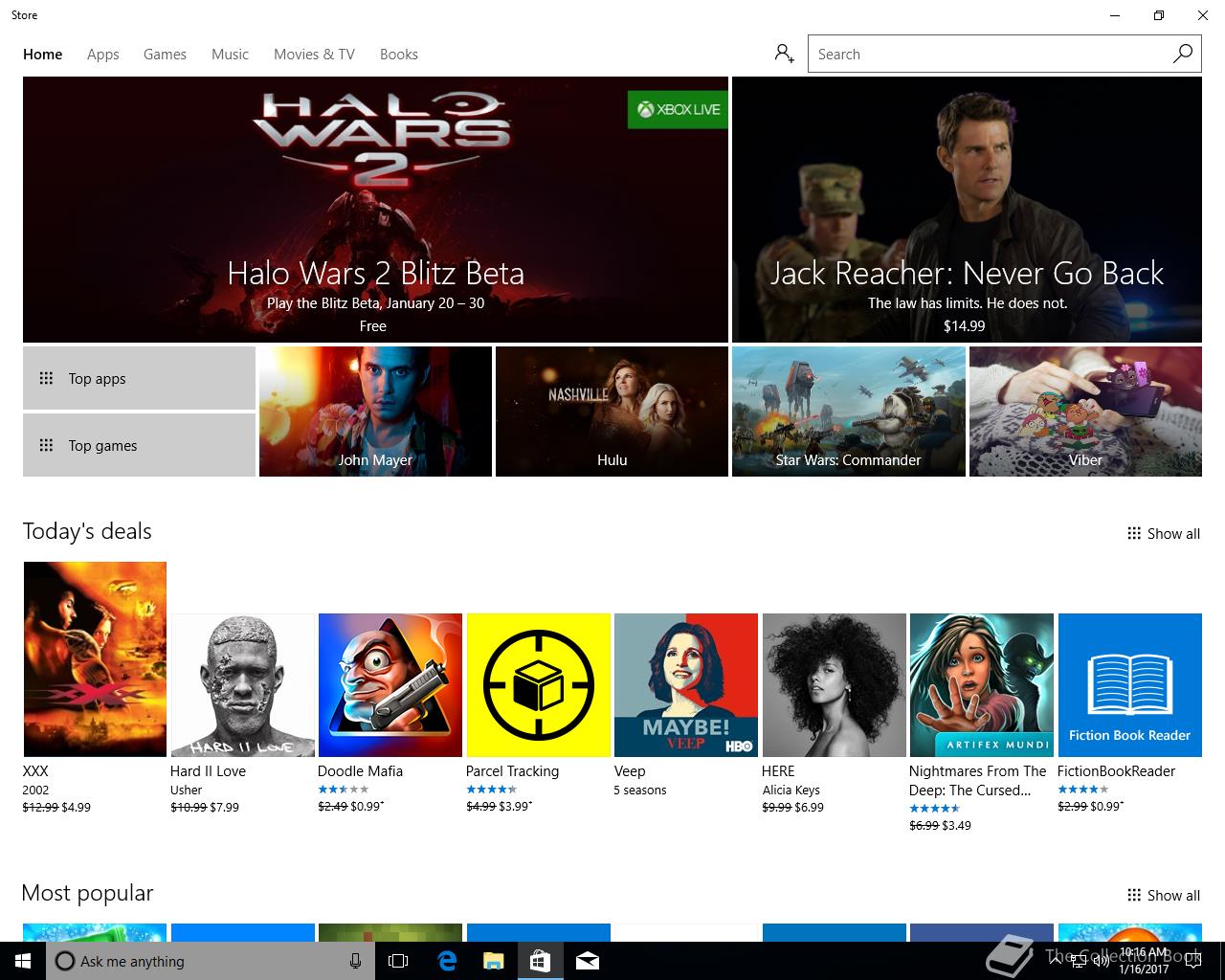Open Halo Wars 2 Blitz Beta banner
The image size is (1225, 980).
pyautogui.click(x=375, y=210)
